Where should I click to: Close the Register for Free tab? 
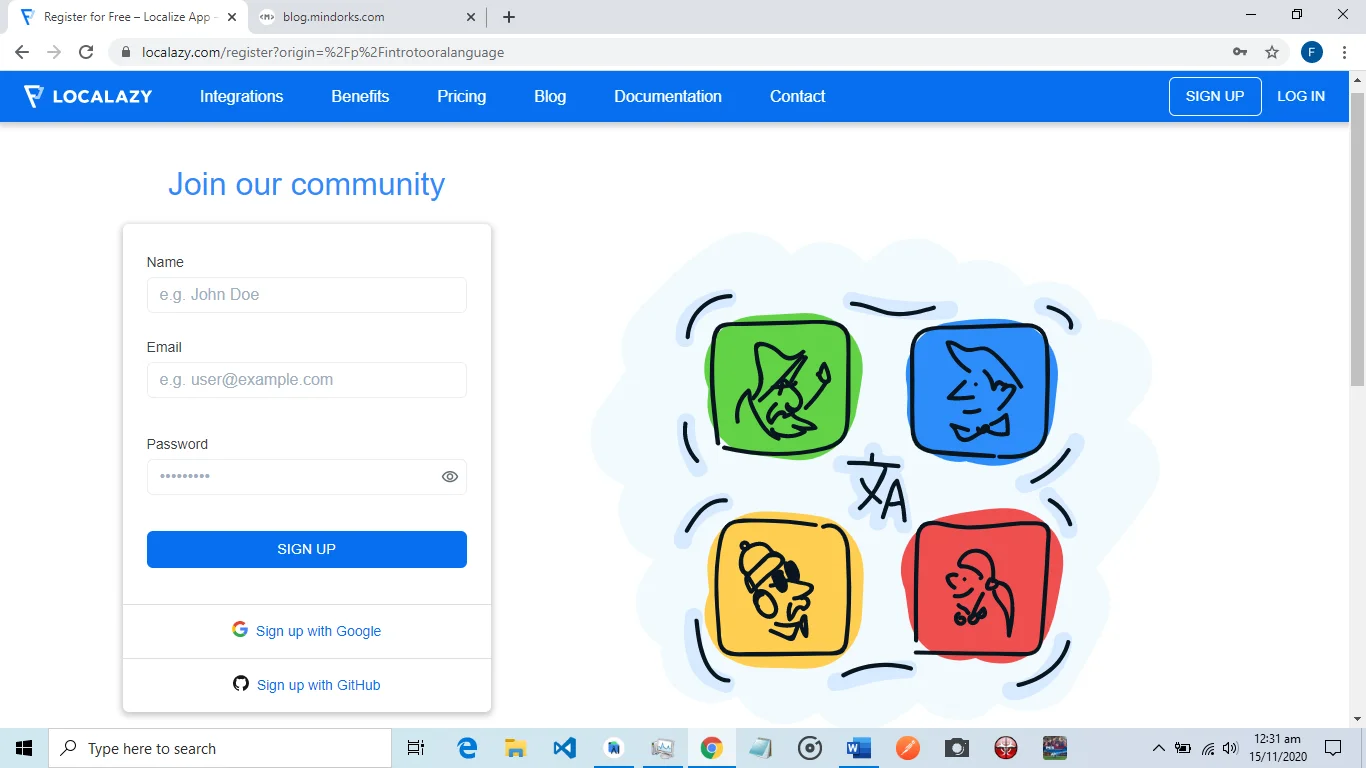232,17
